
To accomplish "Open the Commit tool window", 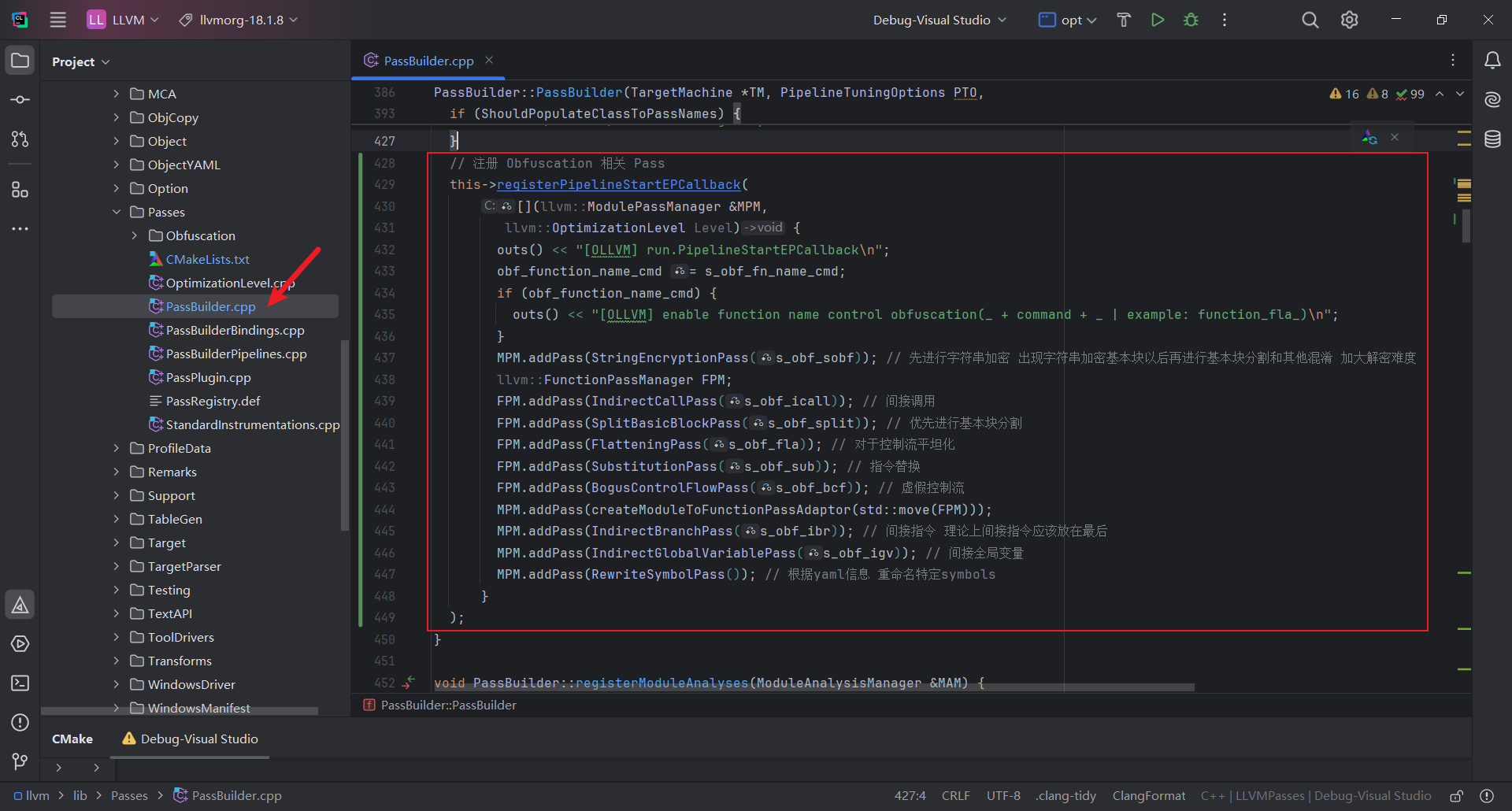I will click(x=20, y=100).
